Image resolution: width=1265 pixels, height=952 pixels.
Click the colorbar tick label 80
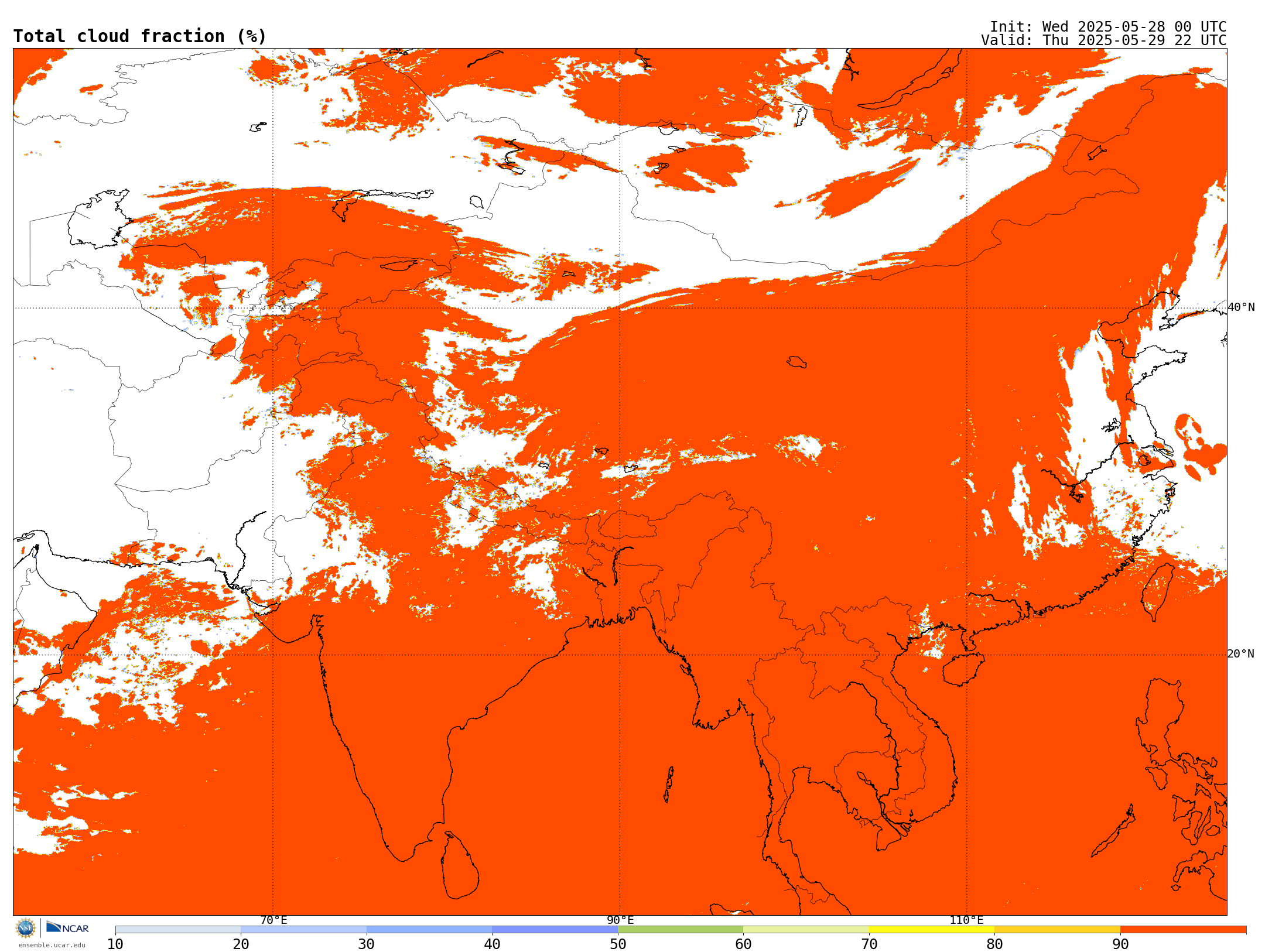click(x=994, y=944)
